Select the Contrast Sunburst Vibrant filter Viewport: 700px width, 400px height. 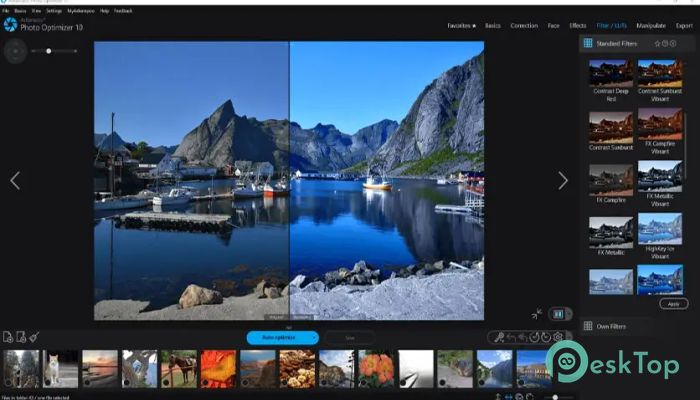pyautogui.click(x=660, y=81)
